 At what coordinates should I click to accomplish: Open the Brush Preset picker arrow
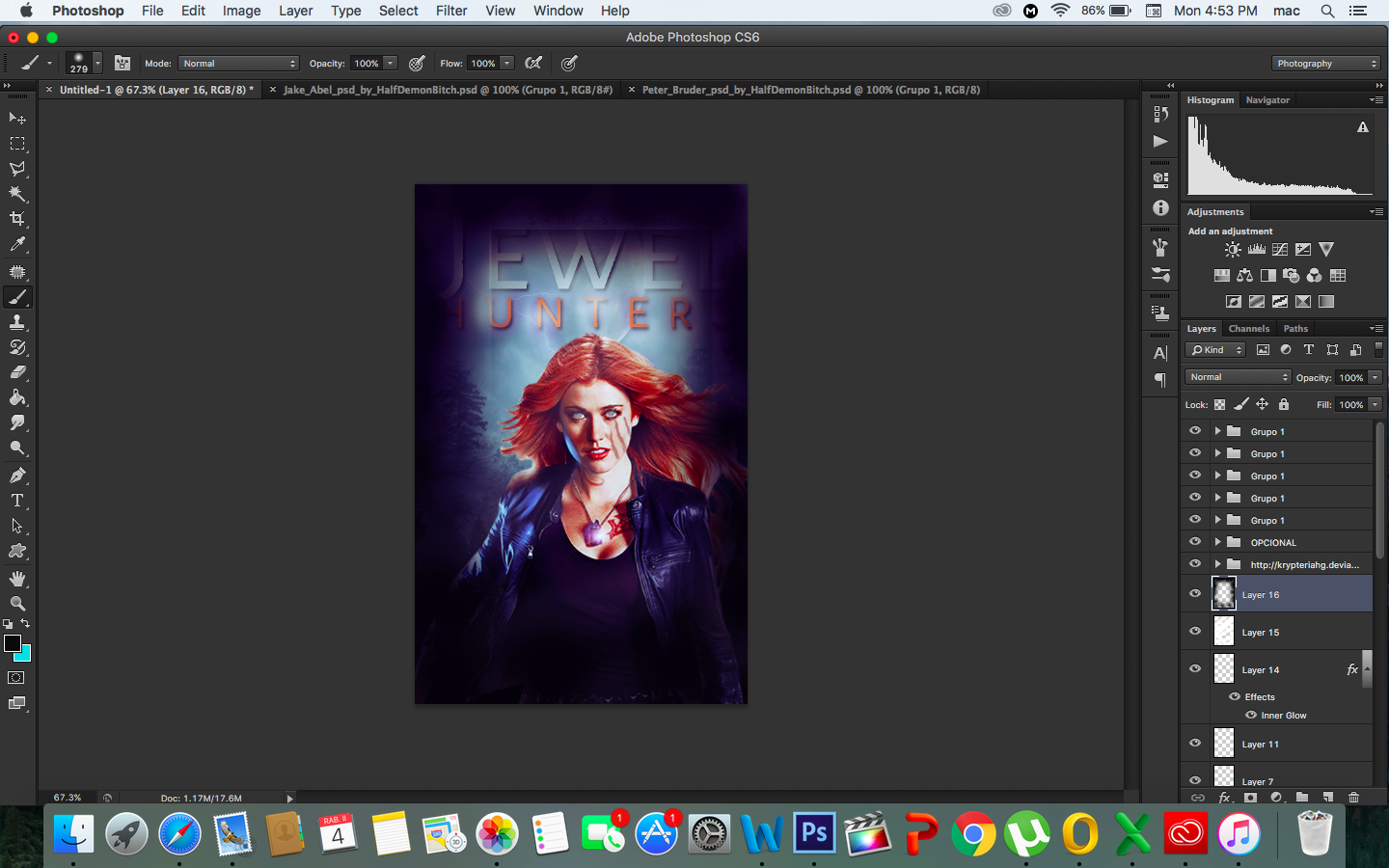[97, 63]
